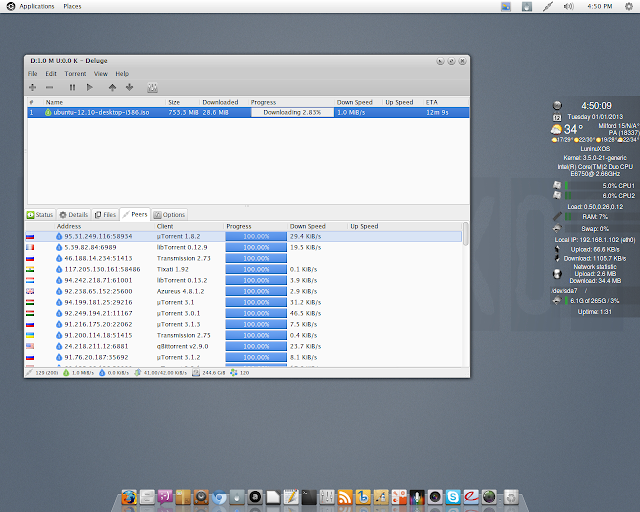Open the audio mixer sliders dock icon
Viewport: 640px width, 512px height.
(x=327, y=497)
